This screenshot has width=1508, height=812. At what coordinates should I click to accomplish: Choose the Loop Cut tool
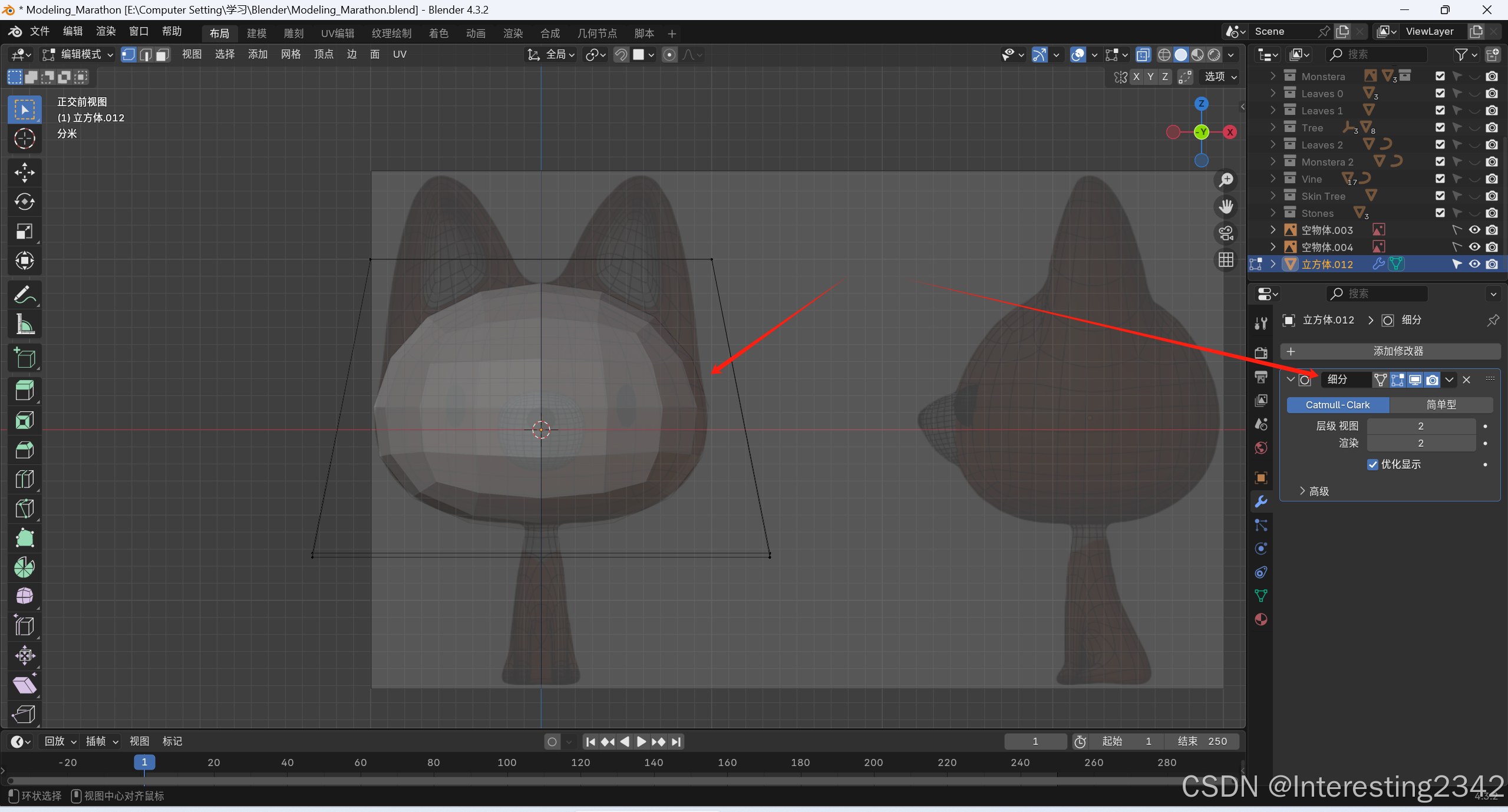point(24,479)
